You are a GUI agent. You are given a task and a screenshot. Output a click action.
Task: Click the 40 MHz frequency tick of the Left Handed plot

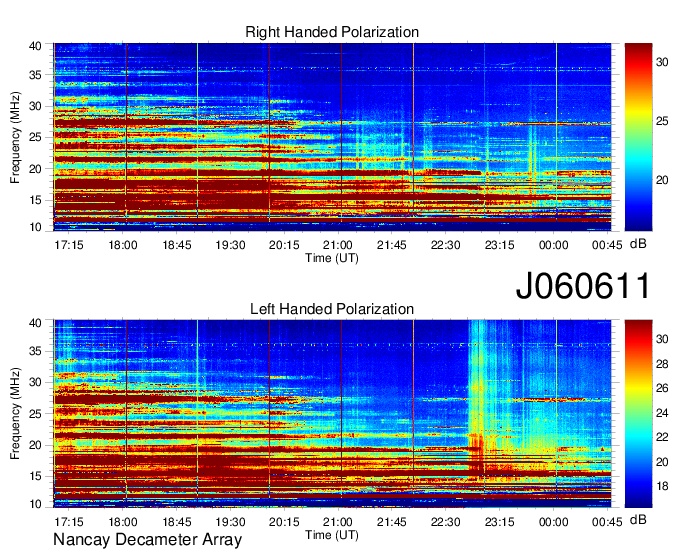(x=36, y=323)
